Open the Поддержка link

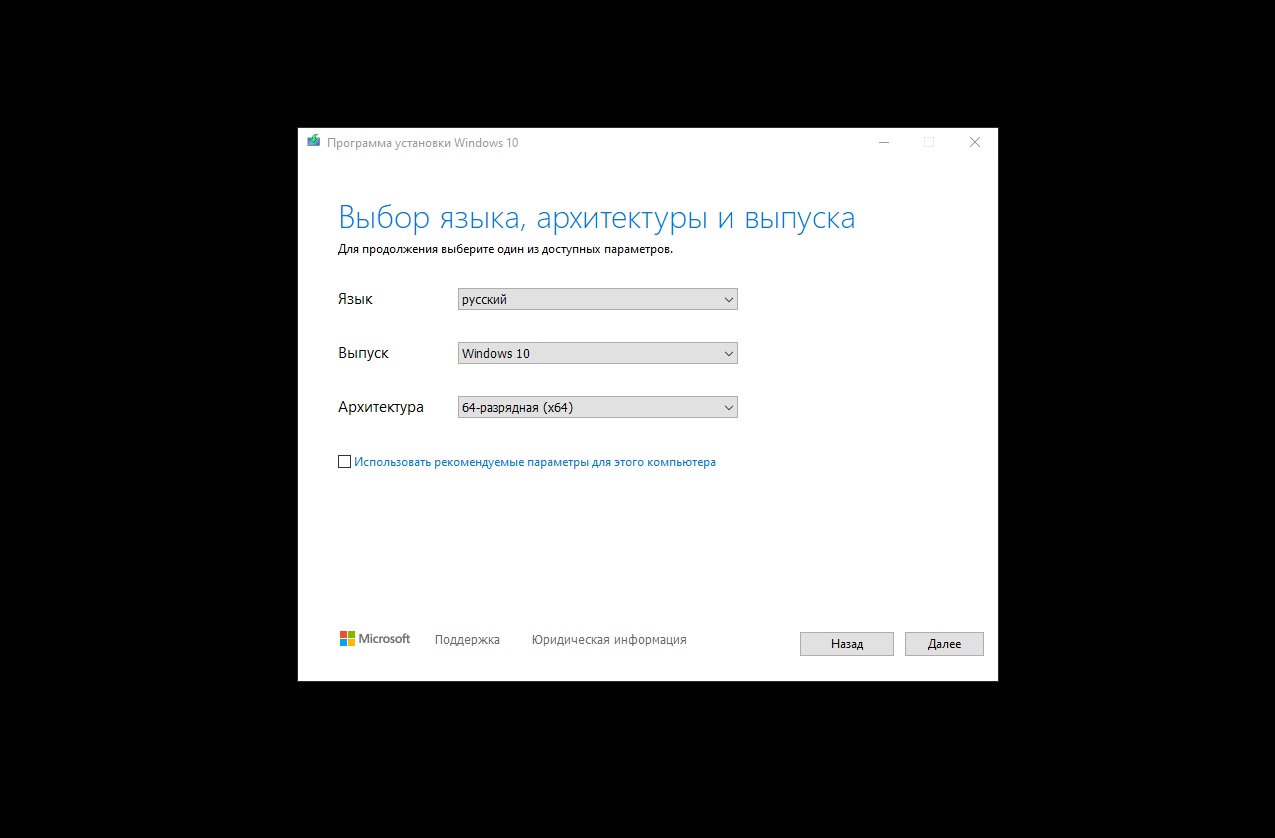pos(467,640)
